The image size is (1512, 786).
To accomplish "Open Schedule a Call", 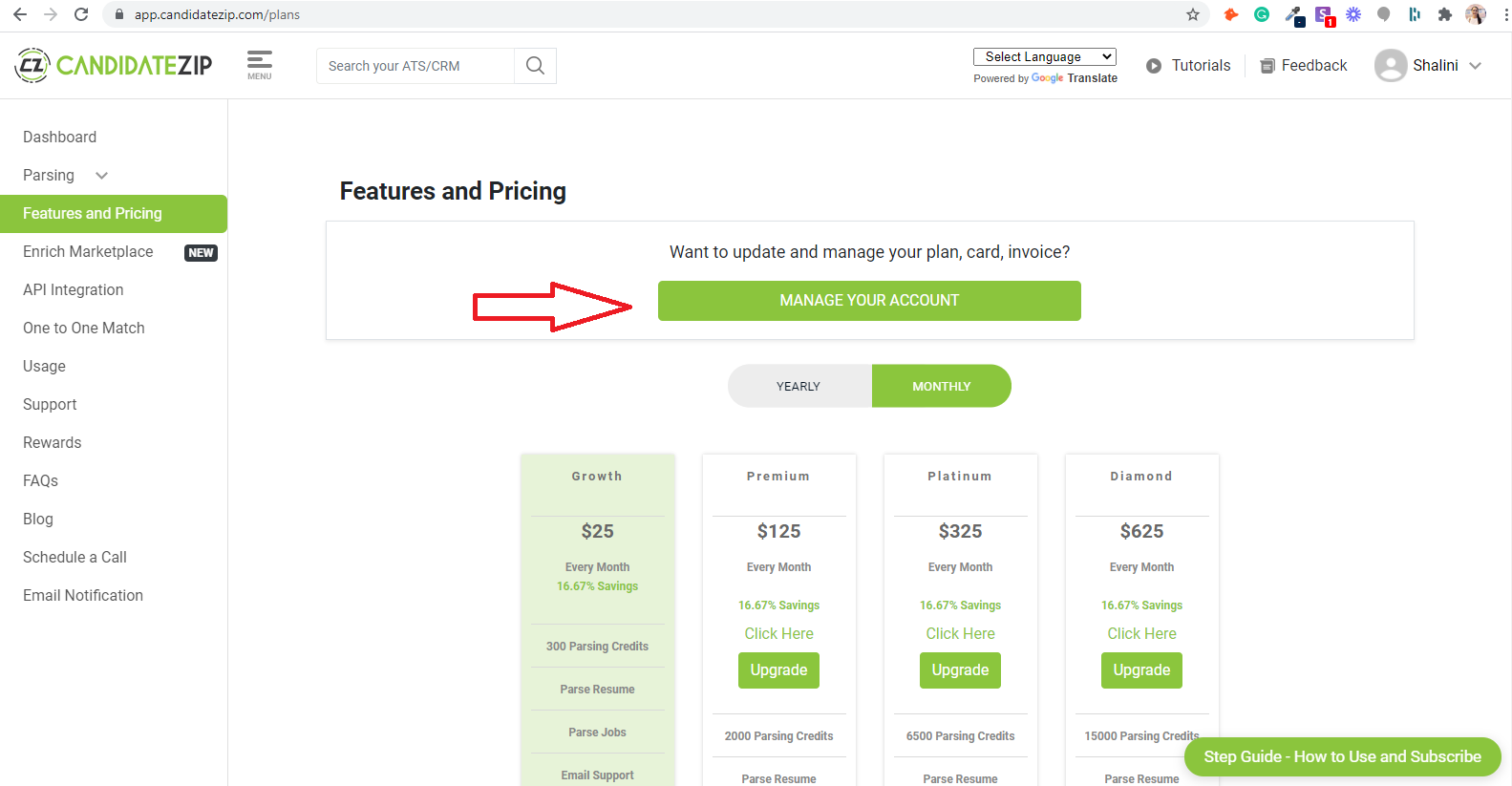I will (x=75, y=557).
